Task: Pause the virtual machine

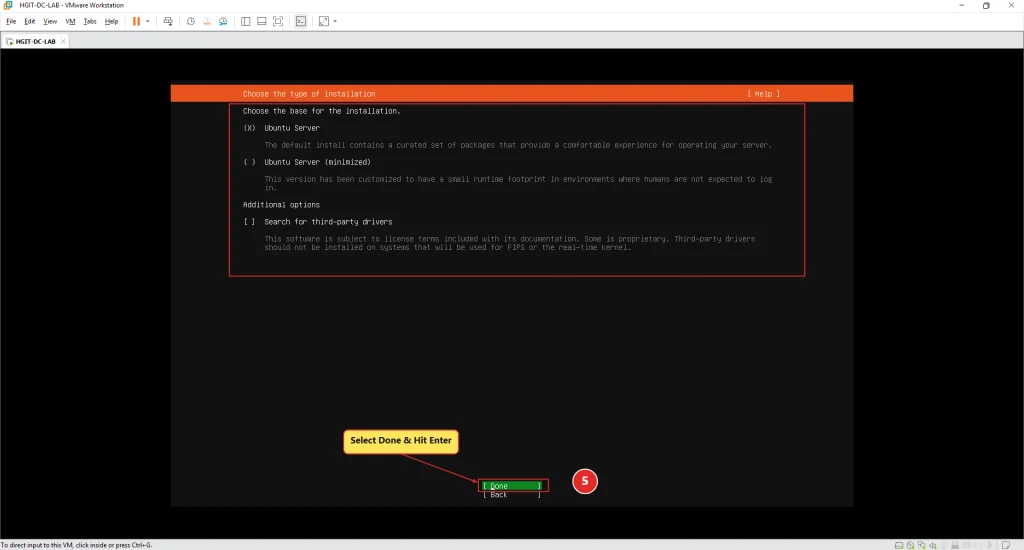Action: (136, 21)
